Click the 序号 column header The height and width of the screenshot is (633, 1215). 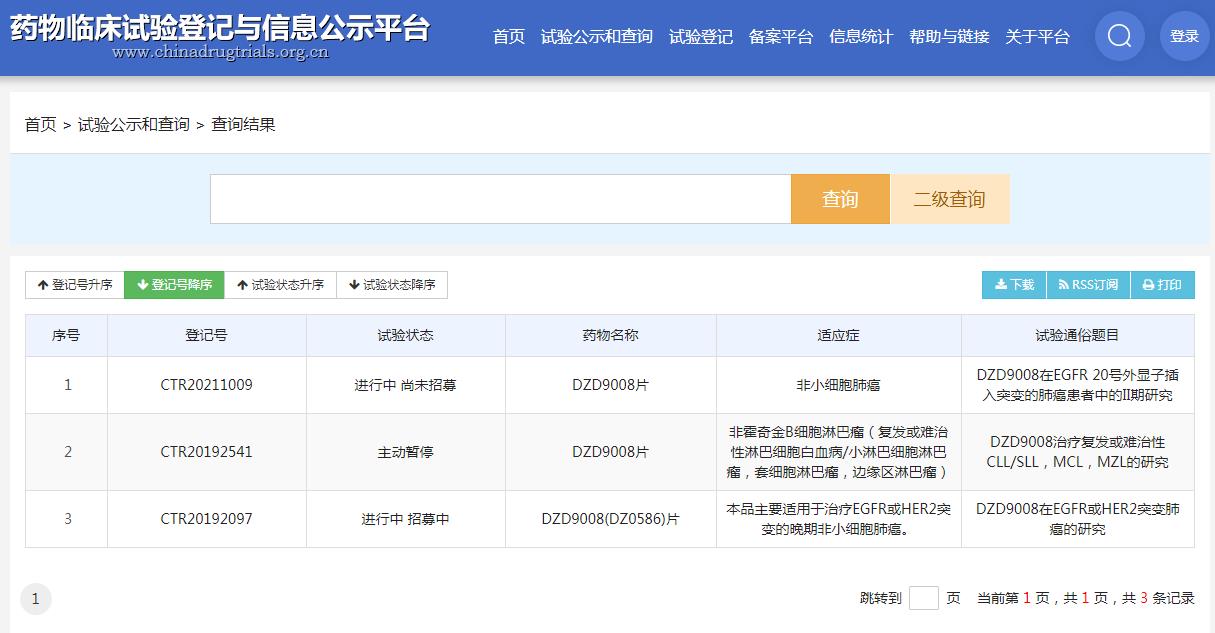66,336
